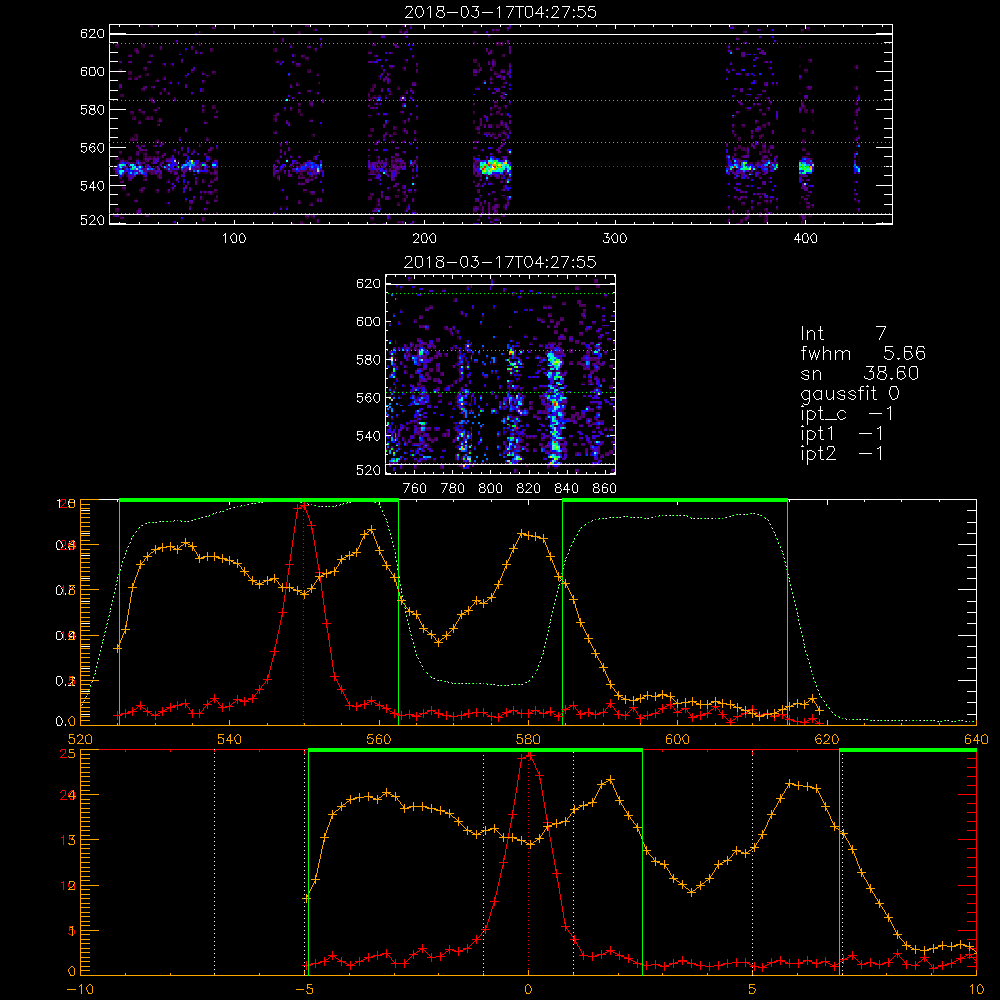Click the red peak apex in the third plot
The image size is (1000, 1000).
304,506
